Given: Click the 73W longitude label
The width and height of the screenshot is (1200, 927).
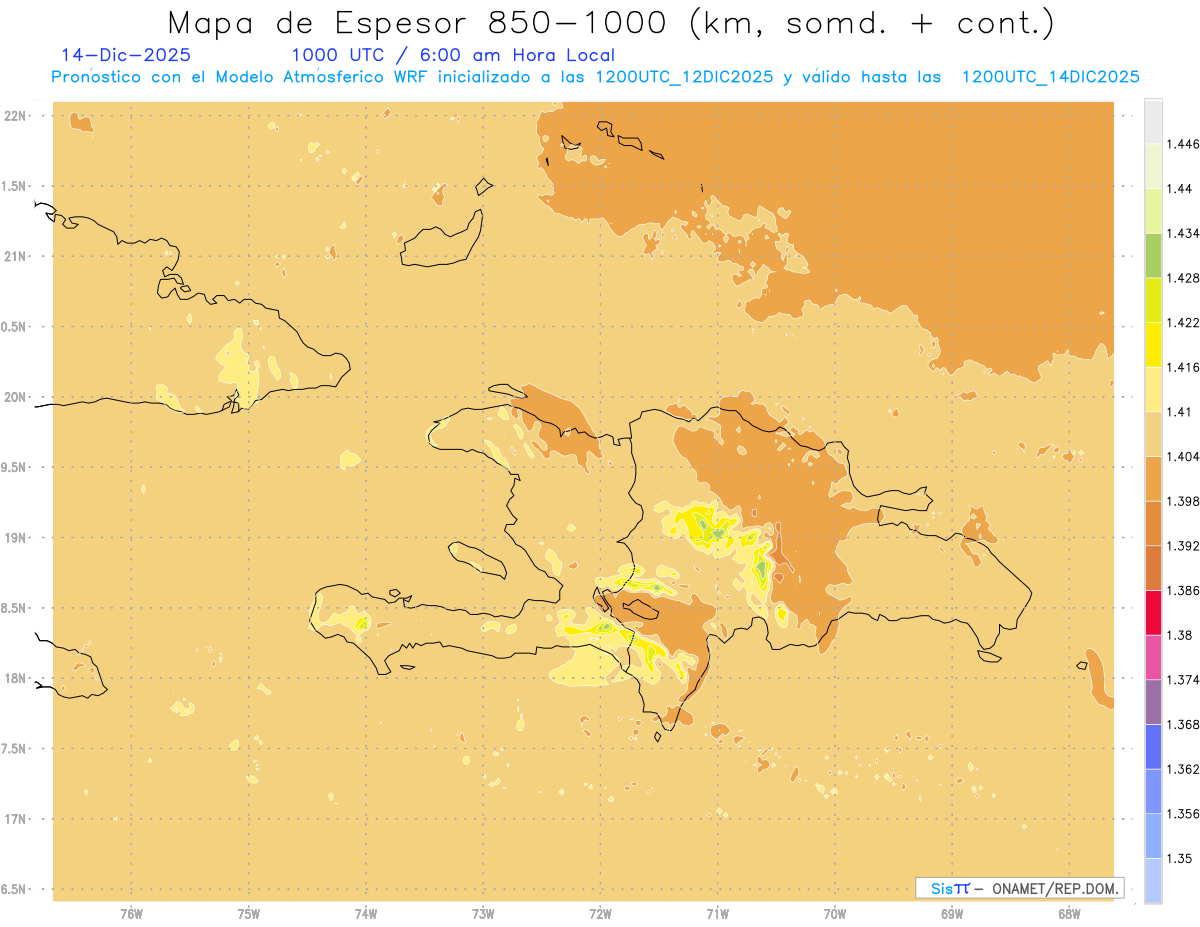Looking at the screenshot, I should 483,914.
